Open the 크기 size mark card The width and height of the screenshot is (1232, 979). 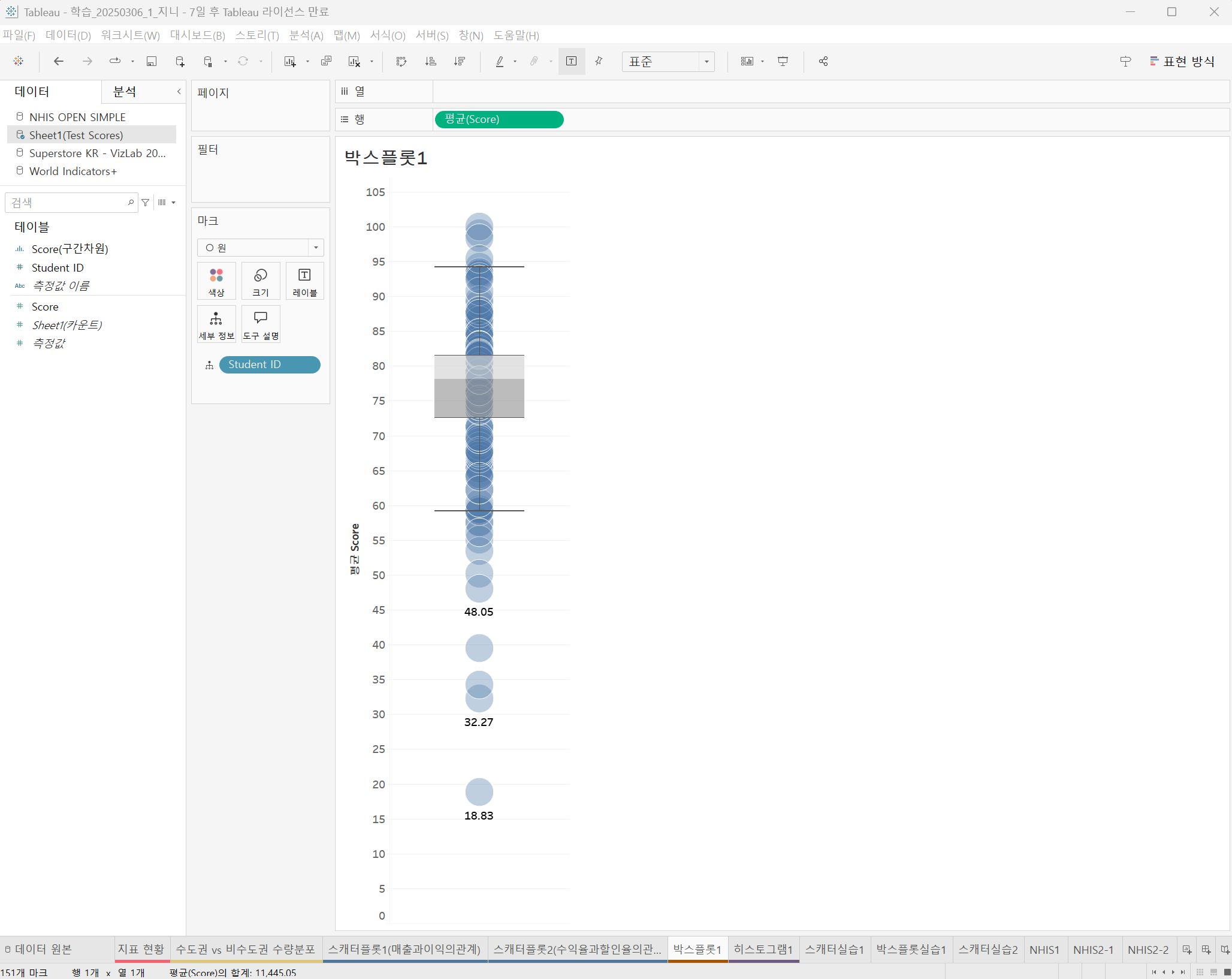pos(261,281)
